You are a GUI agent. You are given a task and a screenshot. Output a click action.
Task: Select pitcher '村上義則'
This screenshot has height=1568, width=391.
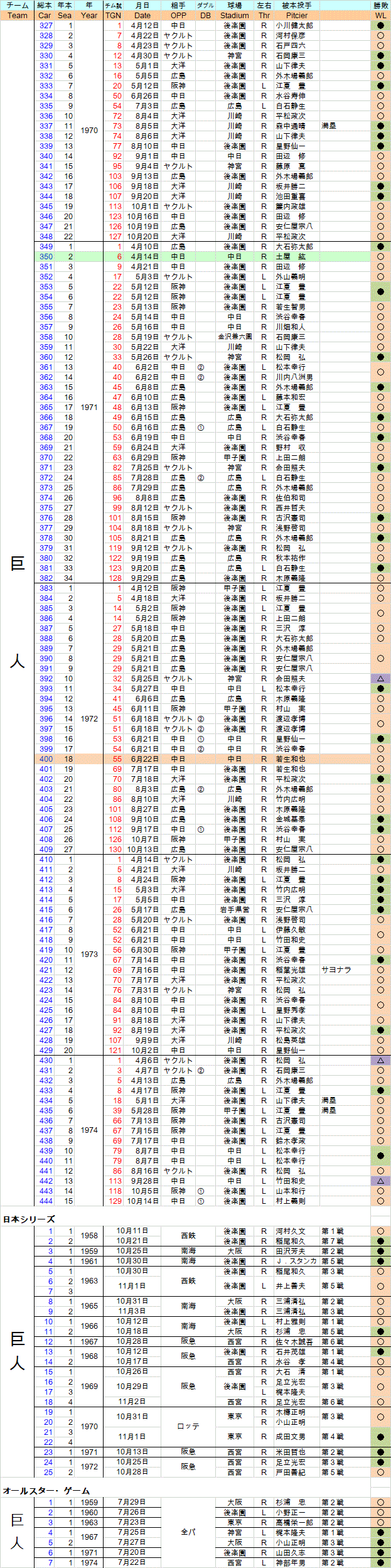click(x=291, y=1201)
